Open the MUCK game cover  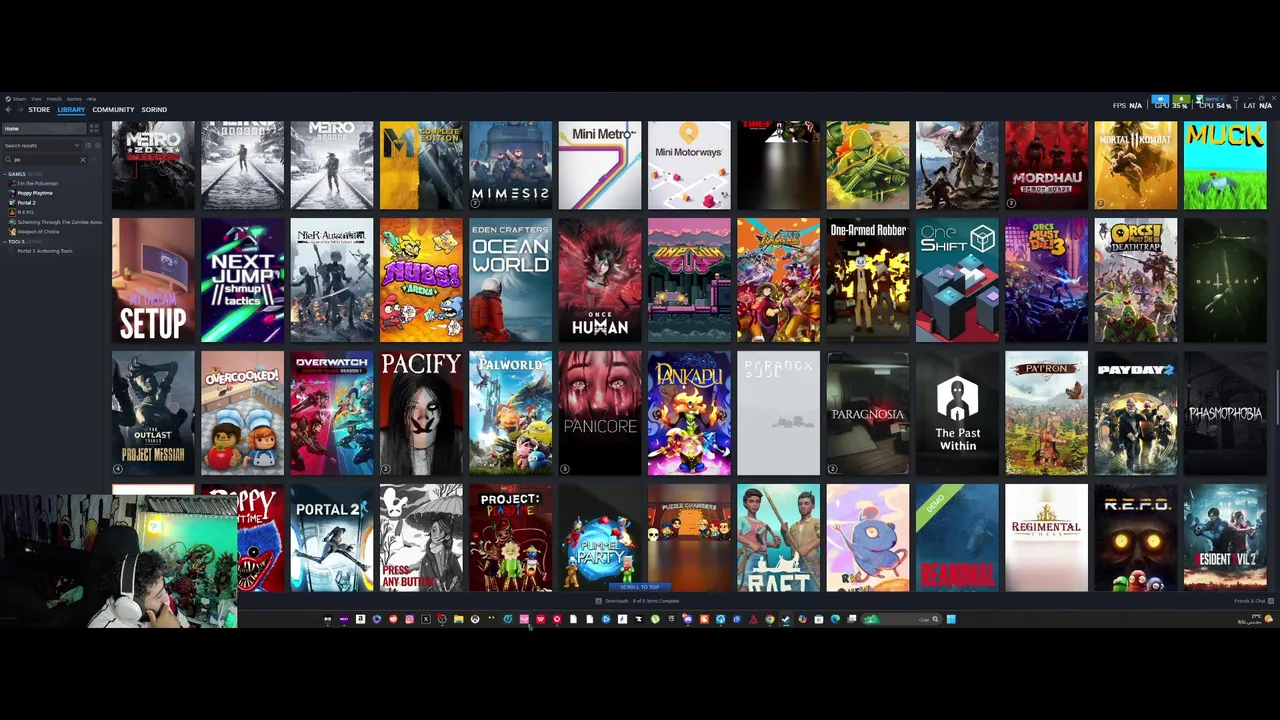(x=1225, y=165)
